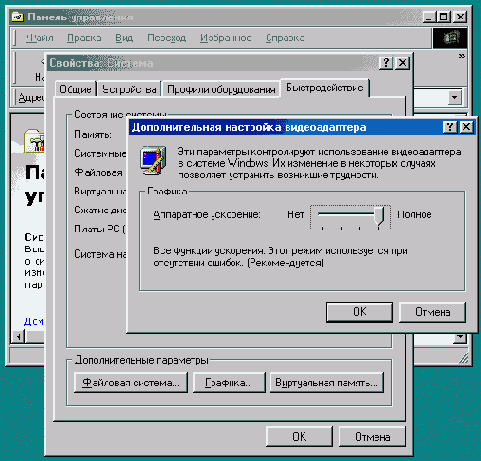481x461 pixels.
Task: Open the address bar dropdown arrow
Action: 454,98
